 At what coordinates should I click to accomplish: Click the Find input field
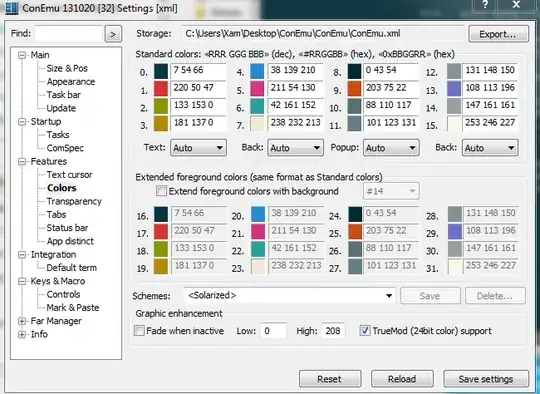coord(68,34)
